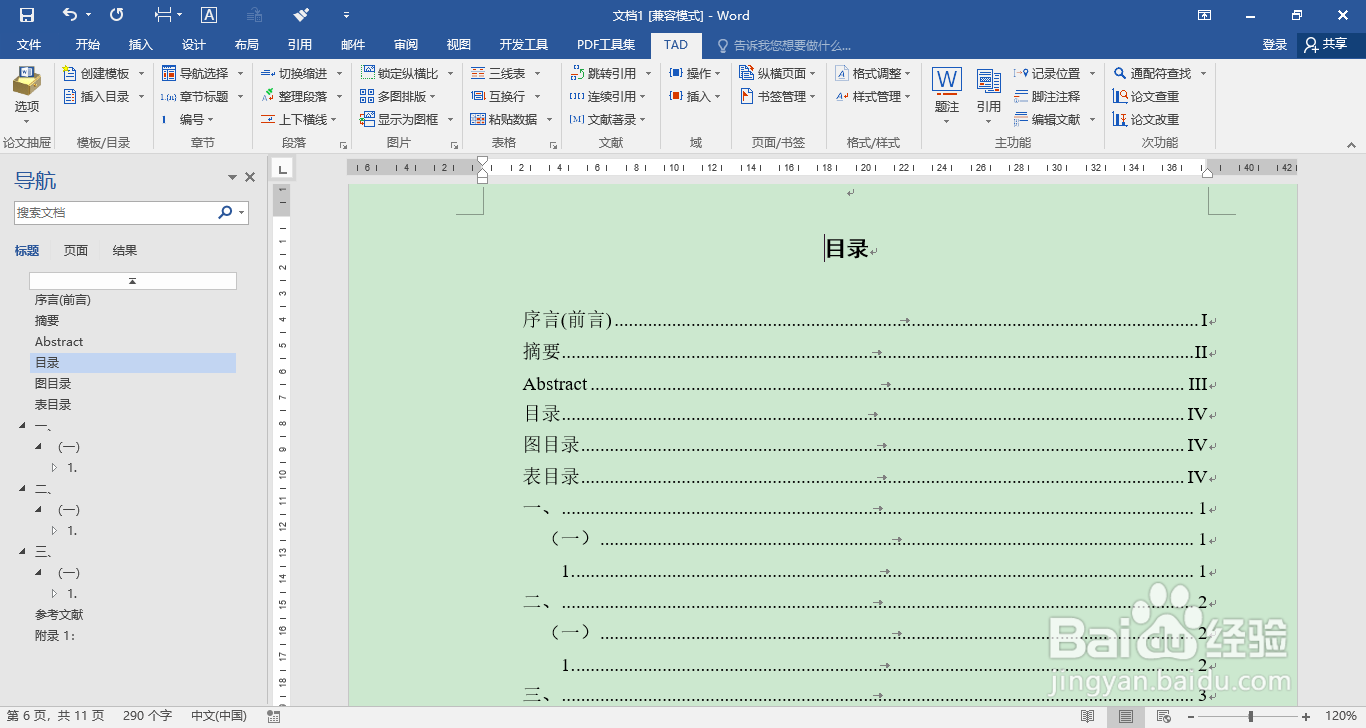The width and height of the screenshot is (1366, 728).
Task: Collapse the 二、 heading in navigation
Action: tap(23, 489)
